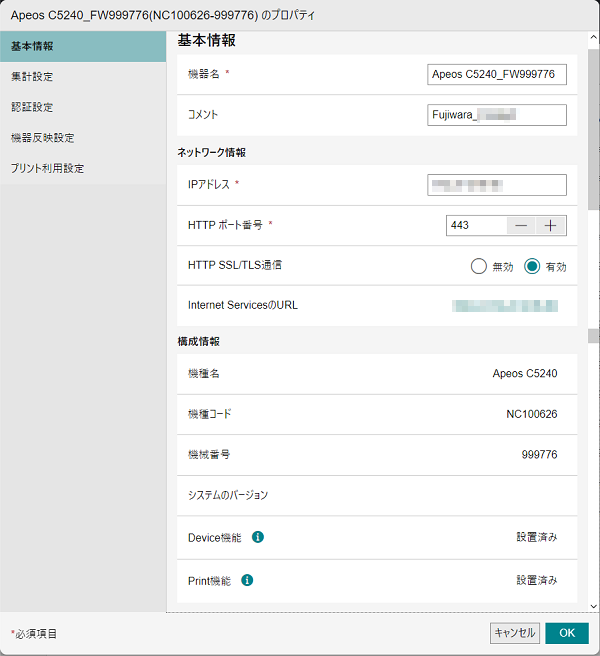
Task: Select the 機種コード value NC100626
Action: tap(532, 414)
